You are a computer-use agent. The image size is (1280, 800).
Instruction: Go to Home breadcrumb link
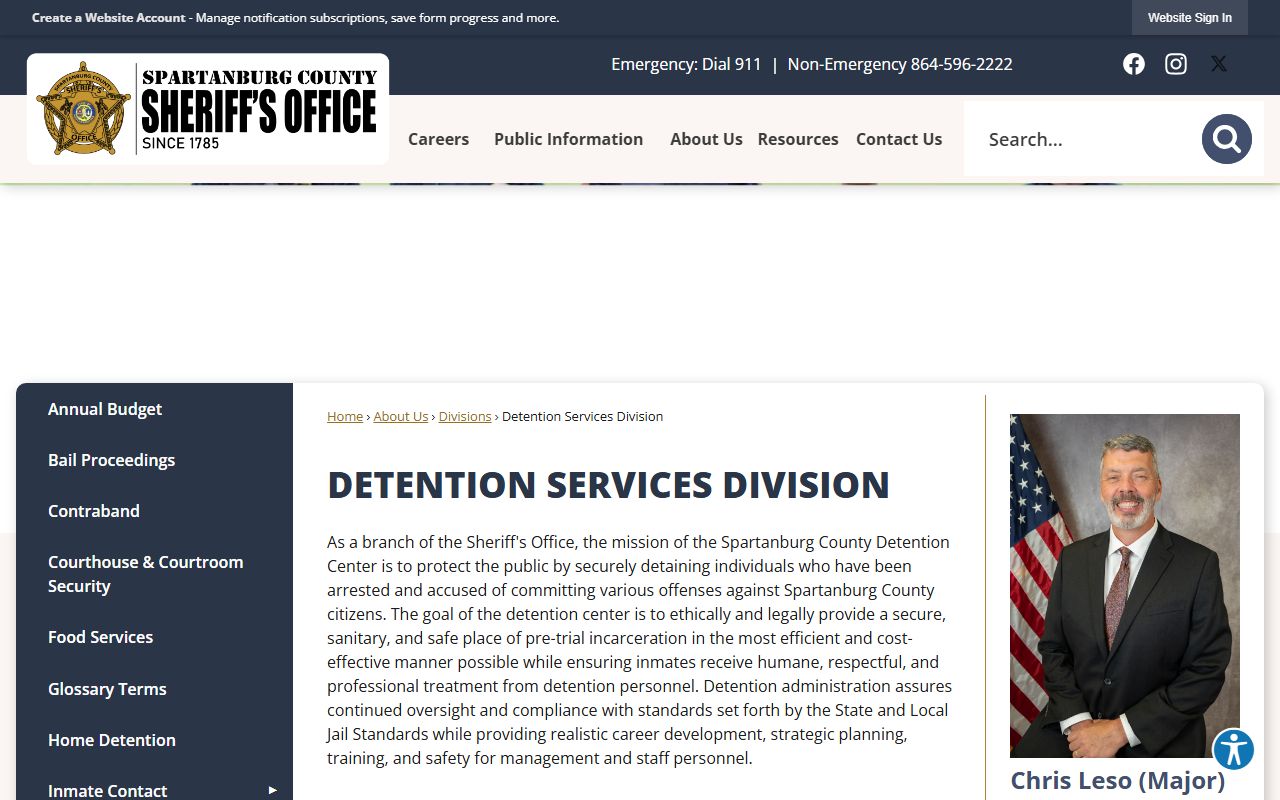(345, 416)
